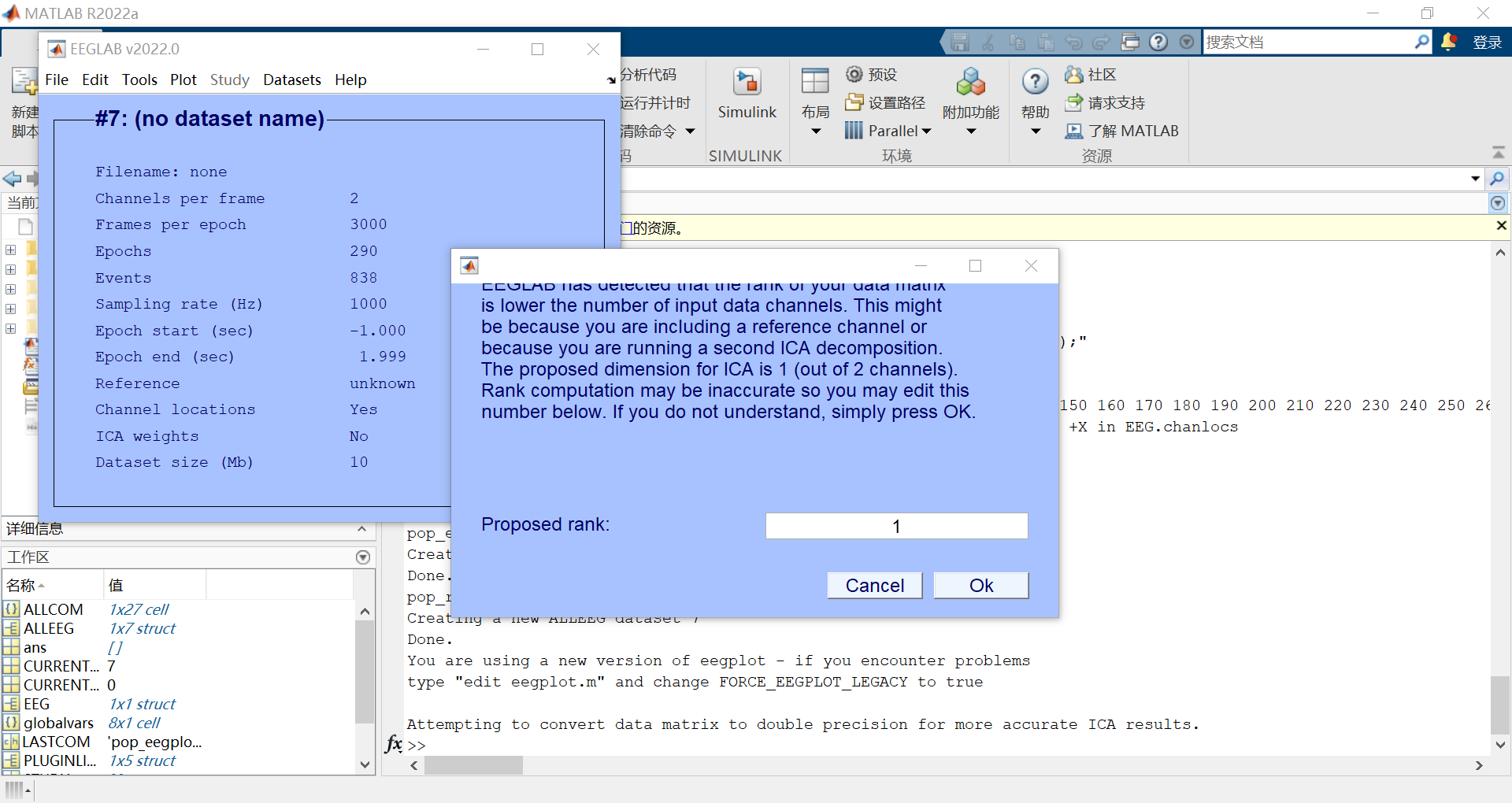Click 请求支持 request support
The width and height of the screenshot is (1512, 803).
[x=1105, y=102]
